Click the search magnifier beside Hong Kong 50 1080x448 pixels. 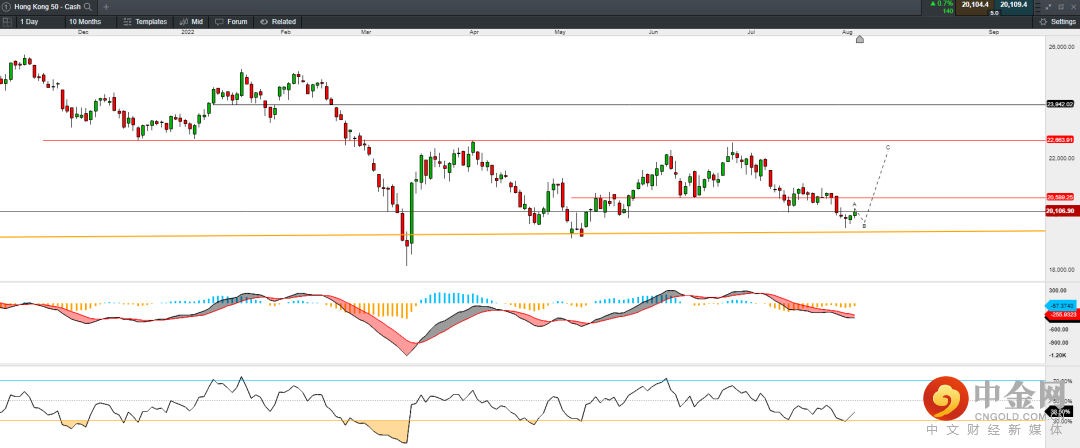click(x=87, y=6)
